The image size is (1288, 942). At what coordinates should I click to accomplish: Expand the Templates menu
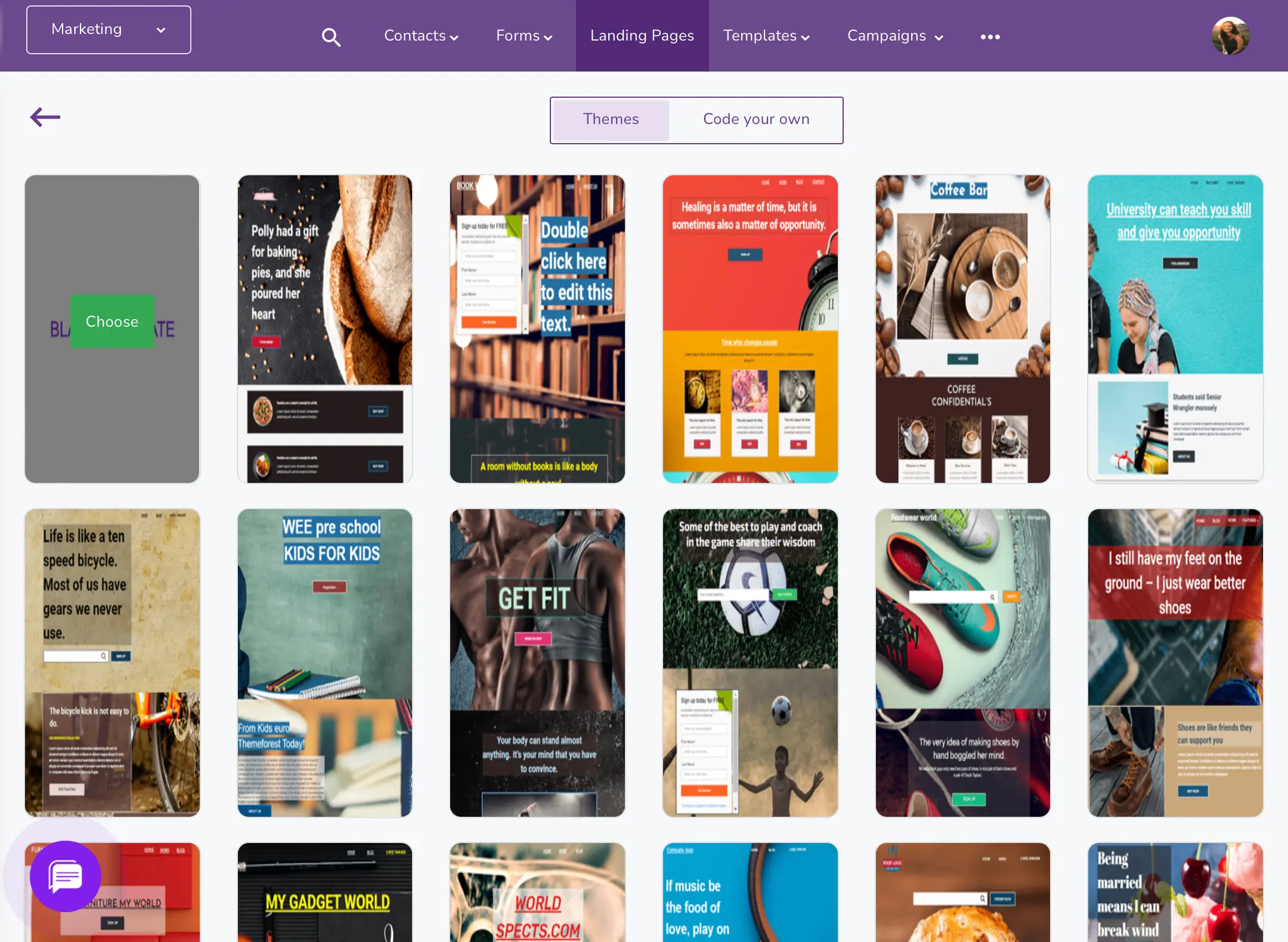(766, 36)
